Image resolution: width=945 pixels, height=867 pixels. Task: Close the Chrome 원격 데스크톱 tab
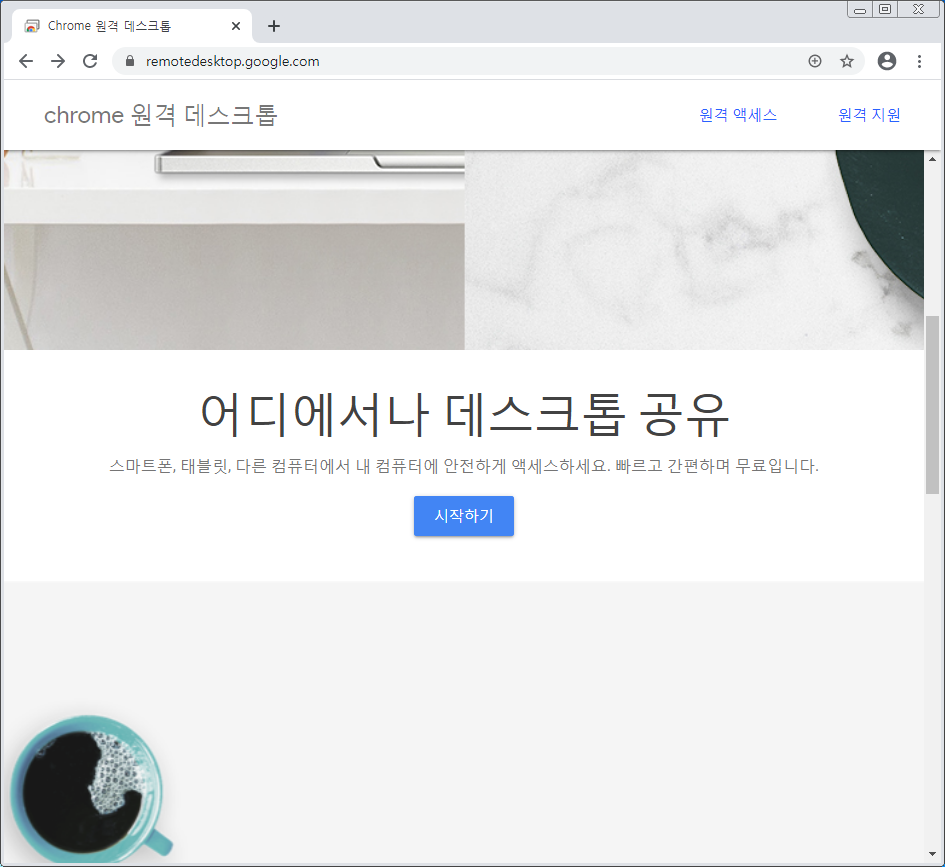coord(236,26)
